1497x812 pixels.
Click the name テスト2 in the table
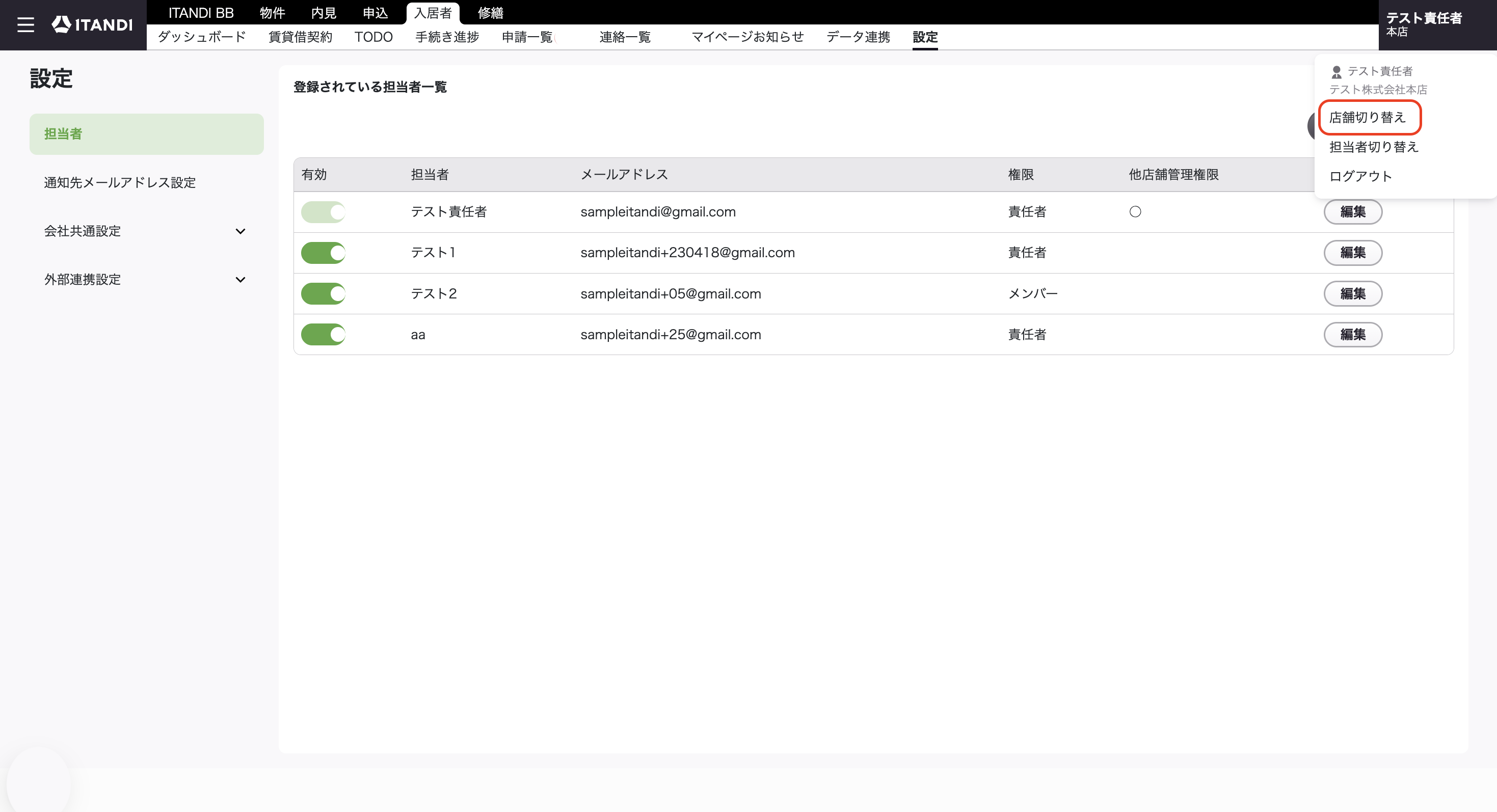[434, 294]
